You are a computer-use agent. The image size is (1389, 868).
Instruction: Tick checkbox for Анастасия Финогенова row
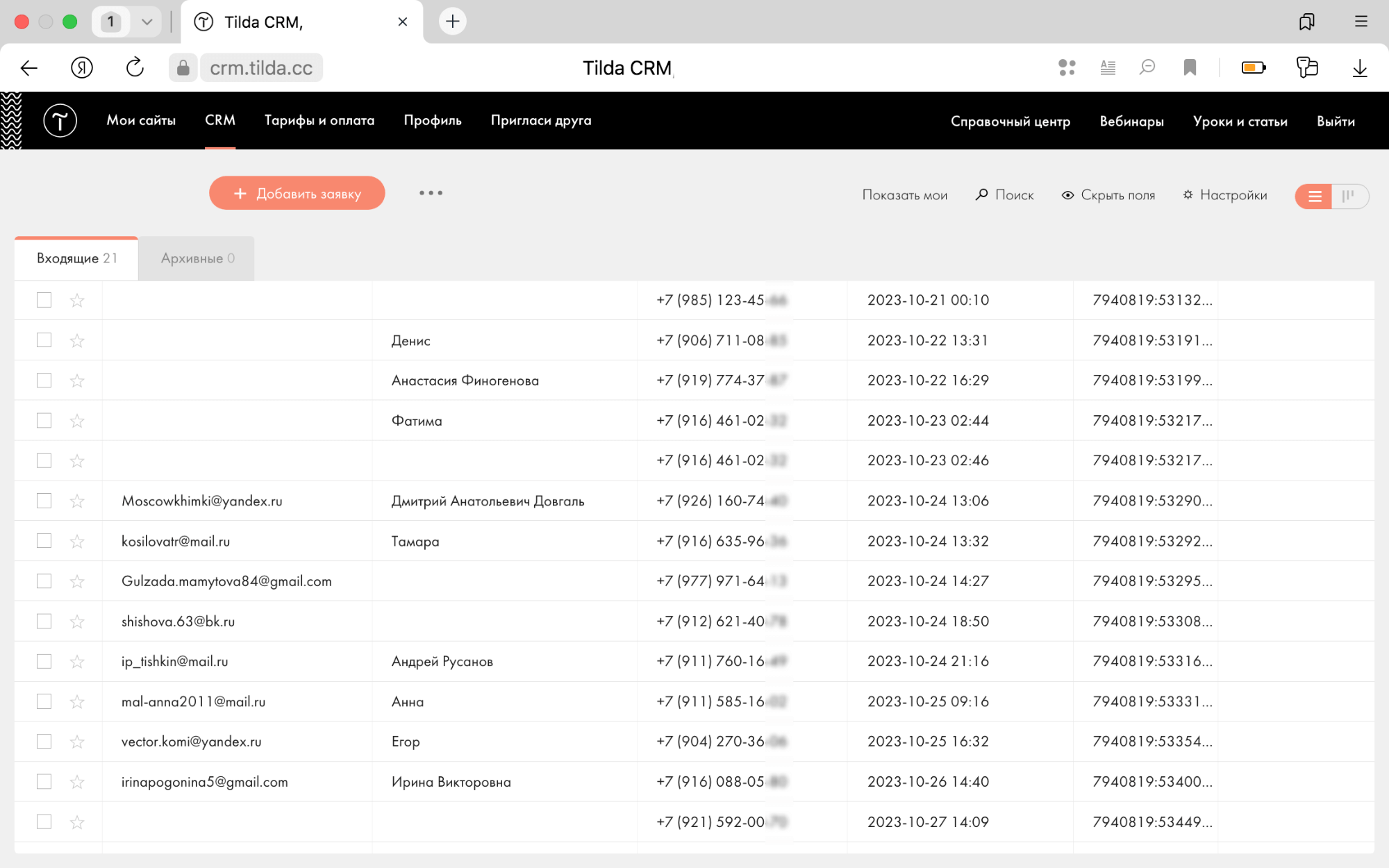click(x=44, y=381)
